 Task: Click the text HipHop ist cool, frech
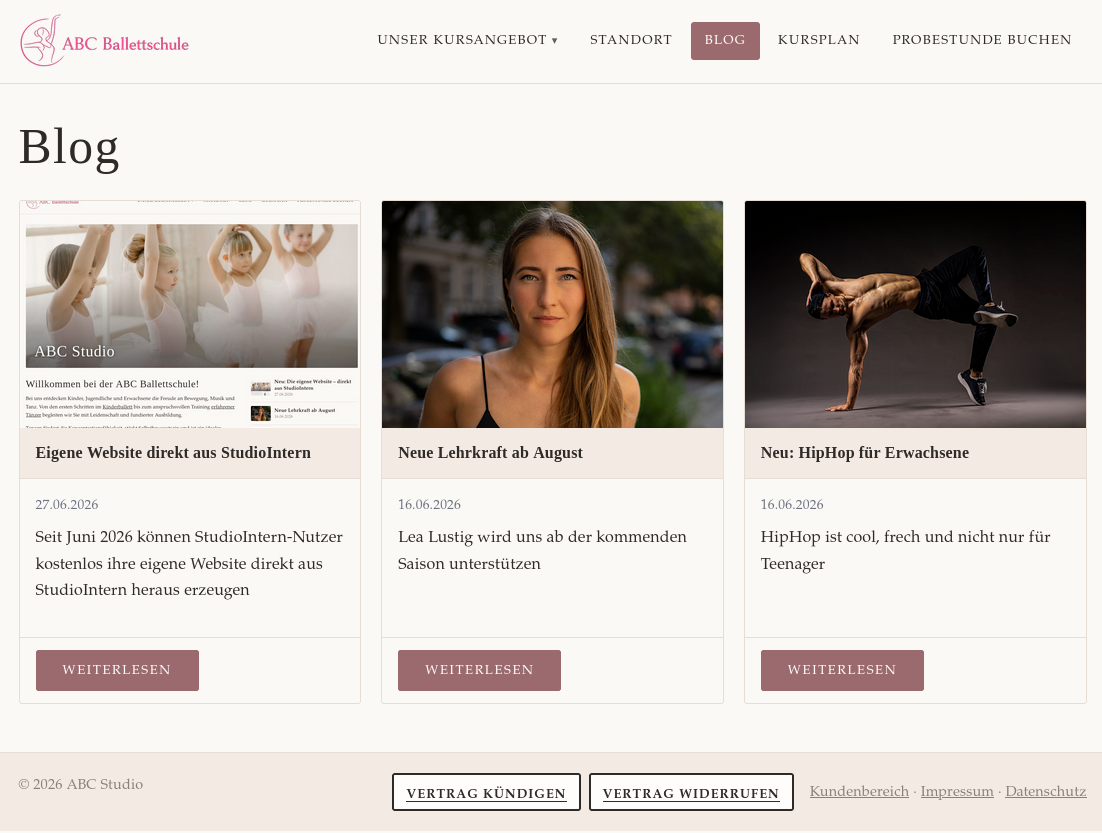841,537
